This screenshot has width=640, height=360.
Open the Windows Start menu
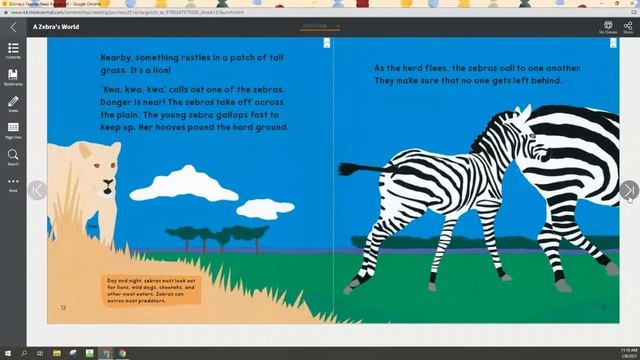8,353
